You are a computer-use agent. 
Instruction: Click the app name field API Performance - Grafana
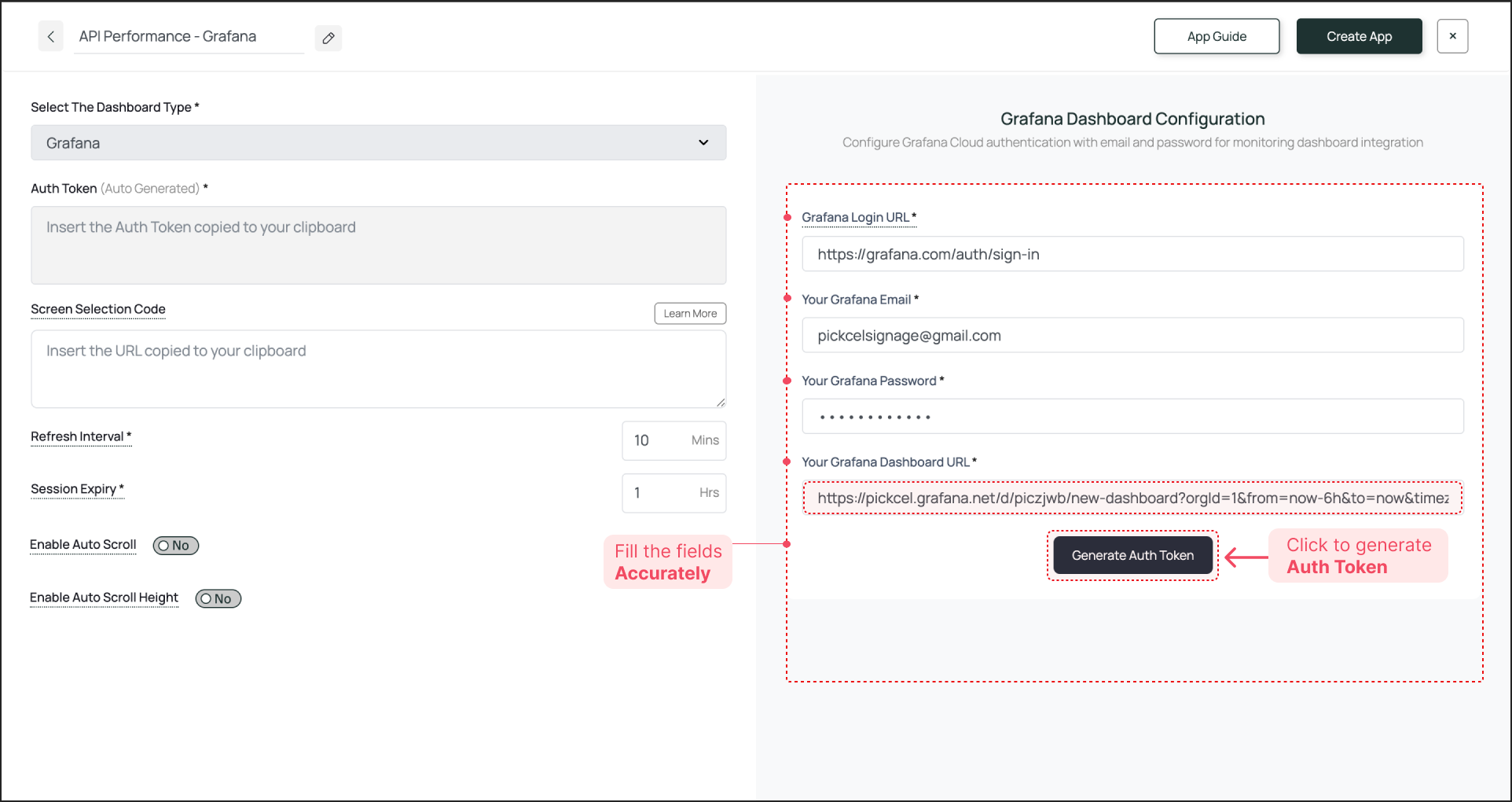click(189, 37)
